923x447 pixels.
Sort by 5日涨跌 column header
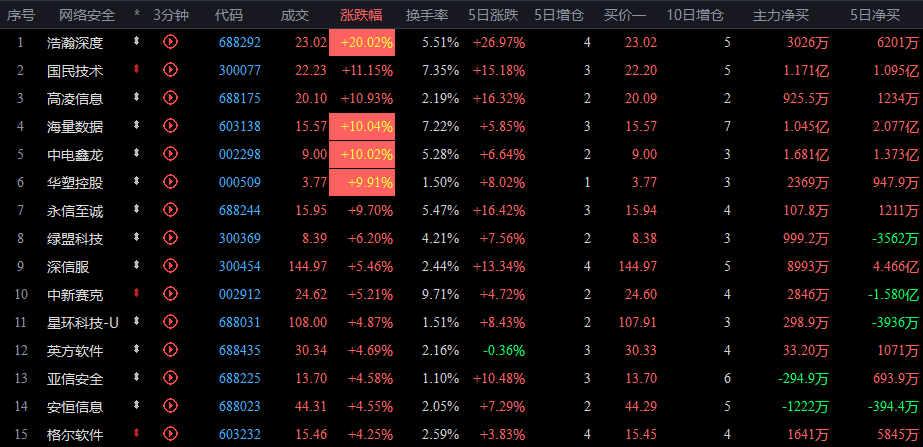[493, 15]
